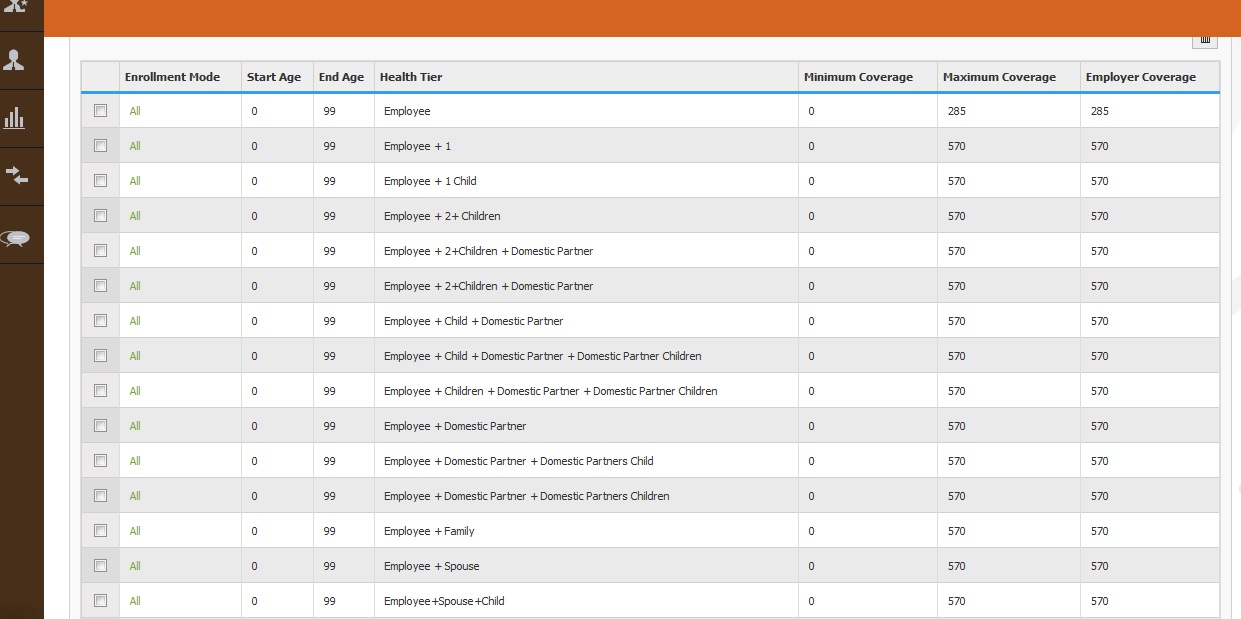Check the Employee + 2+ Children row box
The image size is (1241, 619).
coord(100,216)
